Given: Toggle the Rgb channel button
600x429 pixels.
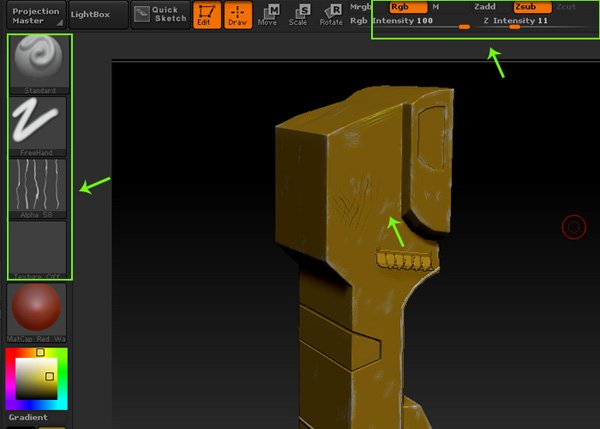Looking at the screenshot, I should 408,7.
